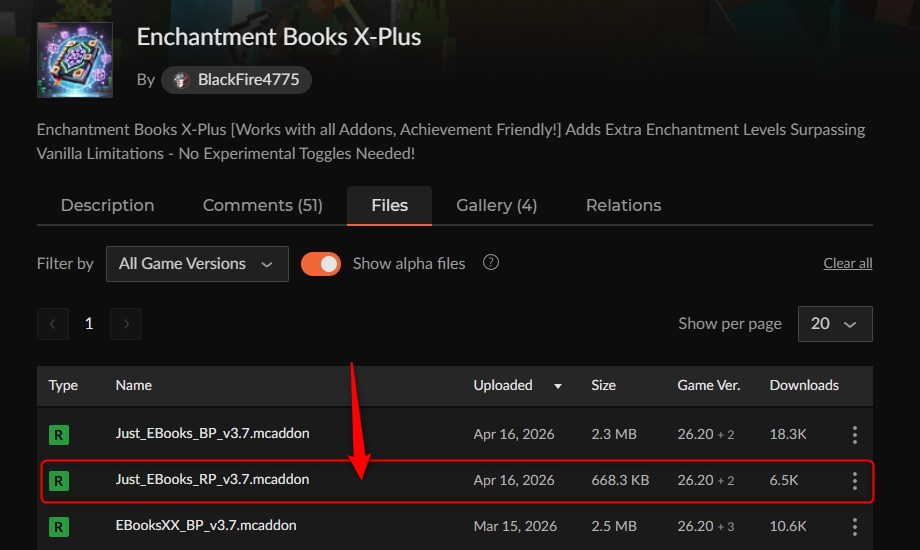The image size is (920, 550).
Task: Toggle Show alpha files switch
Action: (321, 264)
